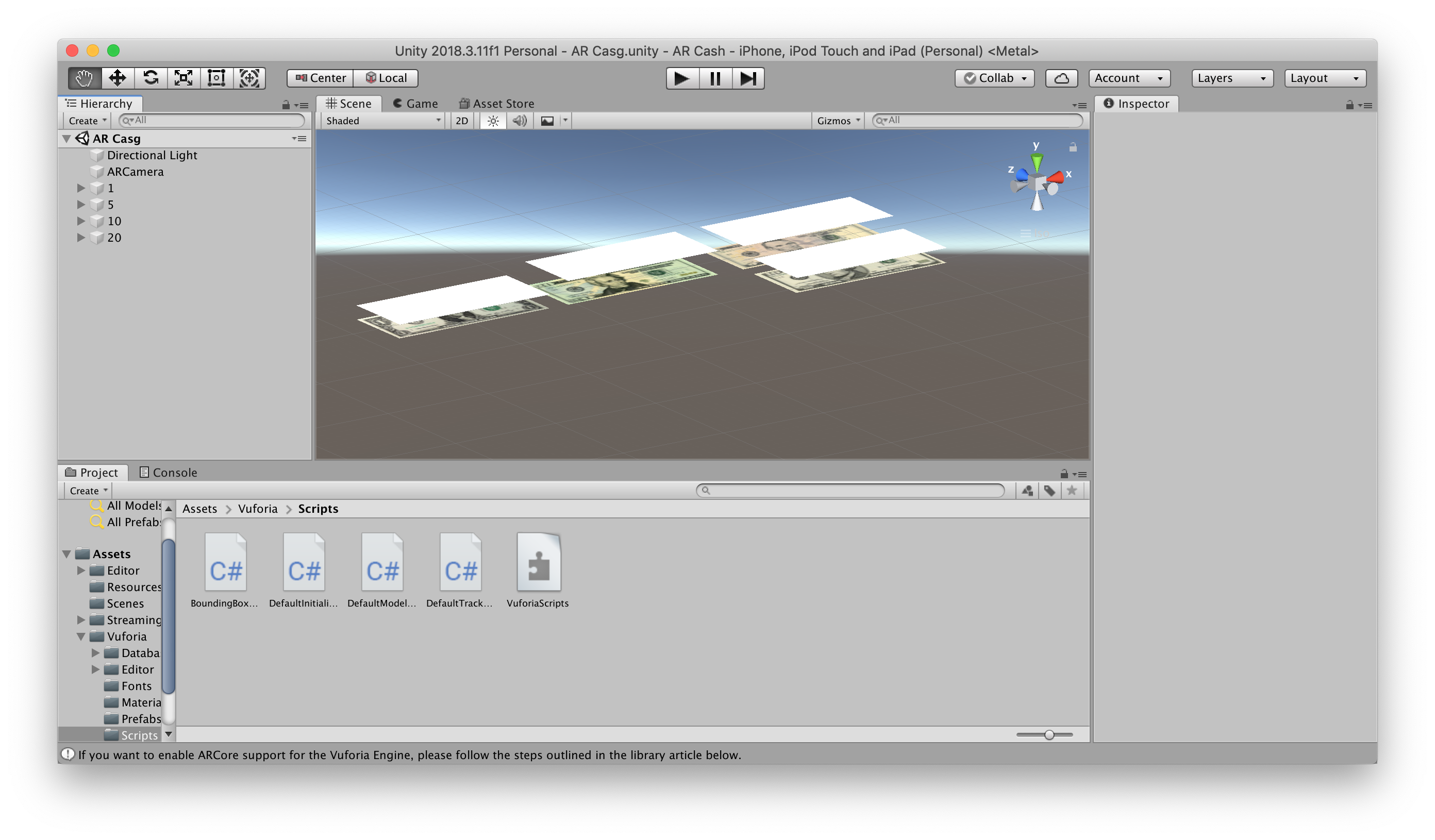Select the Rotate tool
The height and width of the screenshot is (840, 1435).
(151, 78)
